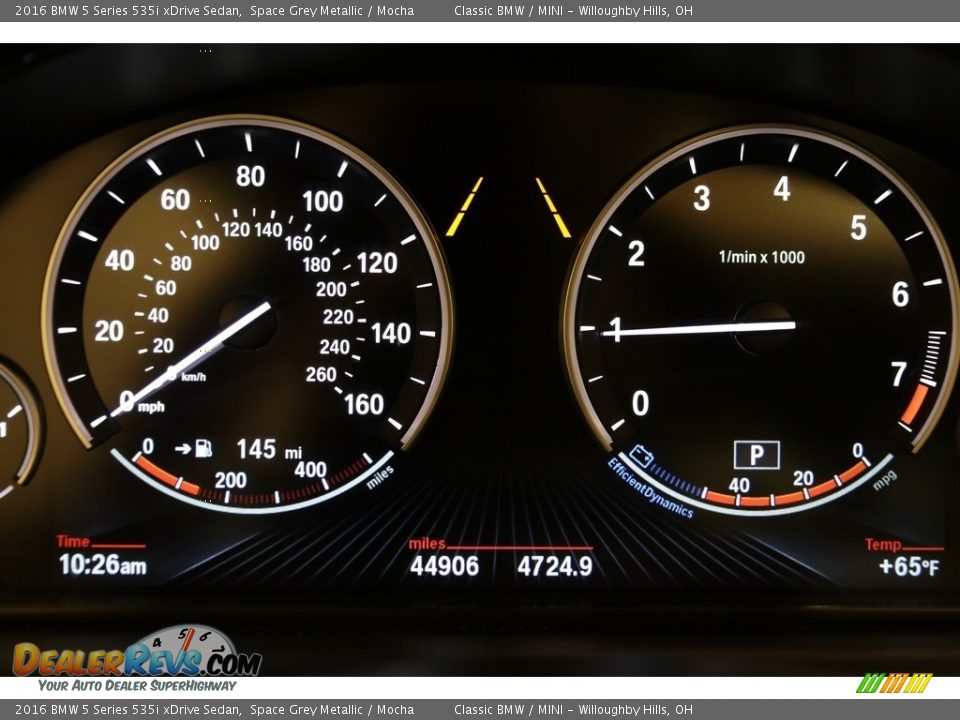960x720 pixels.
Task: Select the P gear indicator box
Action: pos(756,455)
